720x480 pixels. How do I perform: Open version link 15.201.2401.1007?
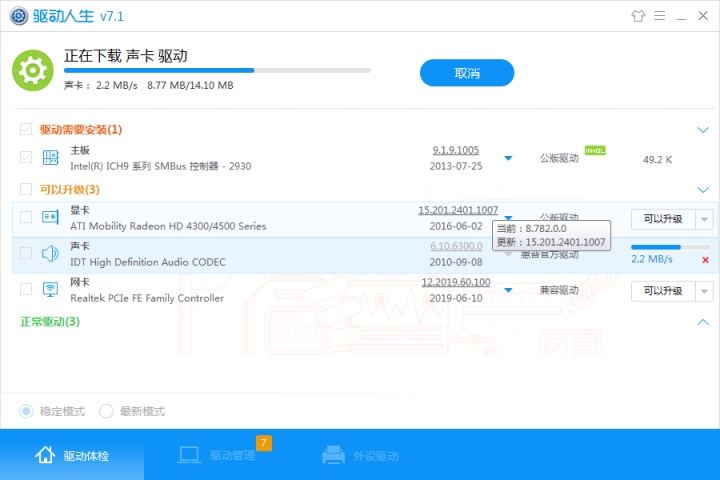point(458,210)
